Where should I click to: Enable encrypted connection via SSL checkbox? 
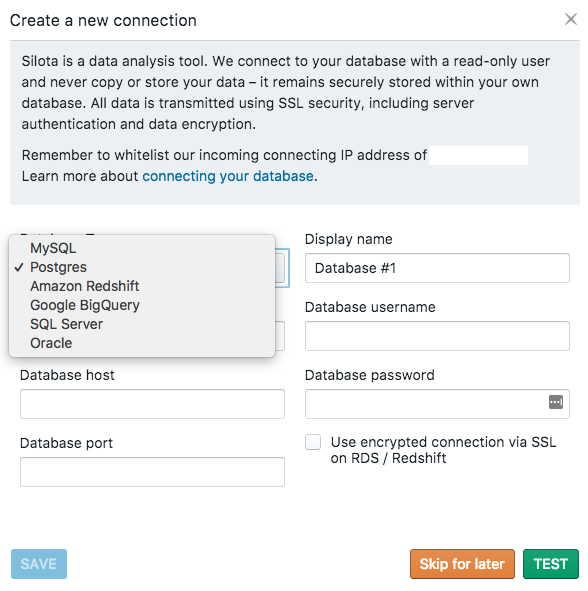point(313,442)
